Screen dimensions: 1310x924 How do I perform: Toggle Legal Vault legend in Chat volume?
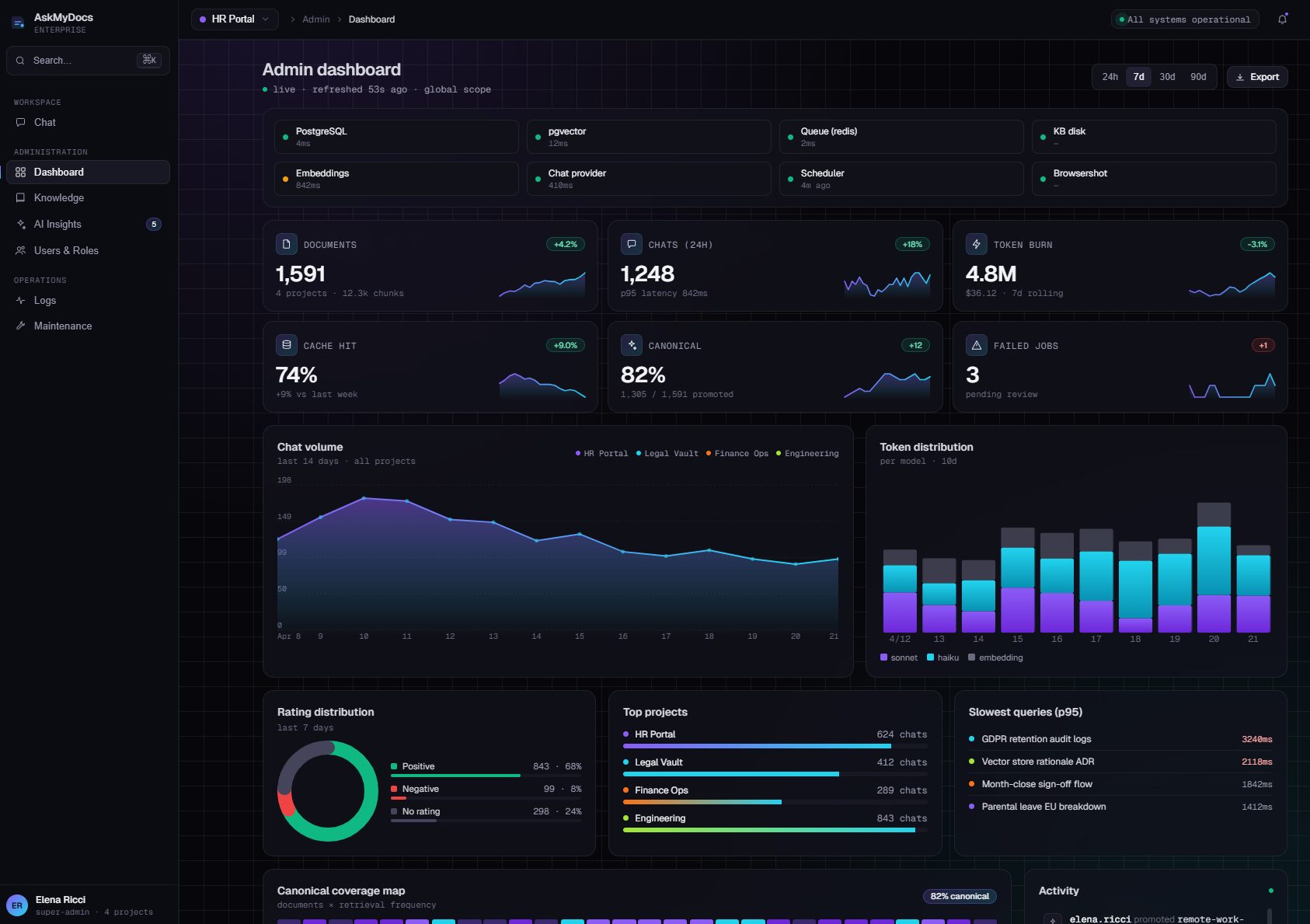pos(667,453)
